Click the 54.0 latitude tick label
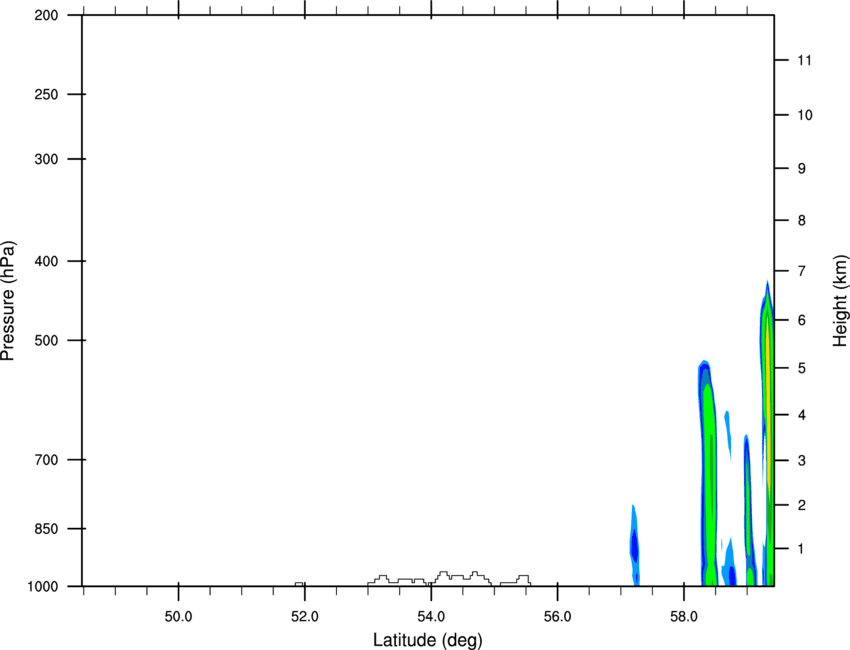This screenshot has width=850, height=650. 431,617
